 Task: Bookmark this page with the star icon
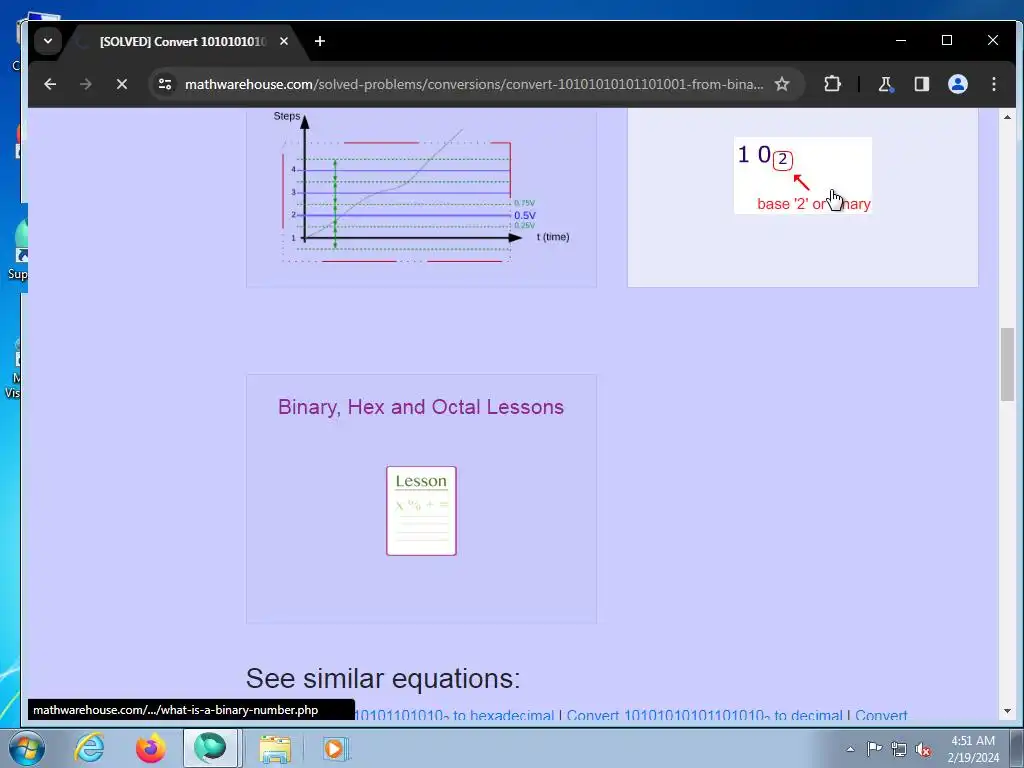[782, 84]
